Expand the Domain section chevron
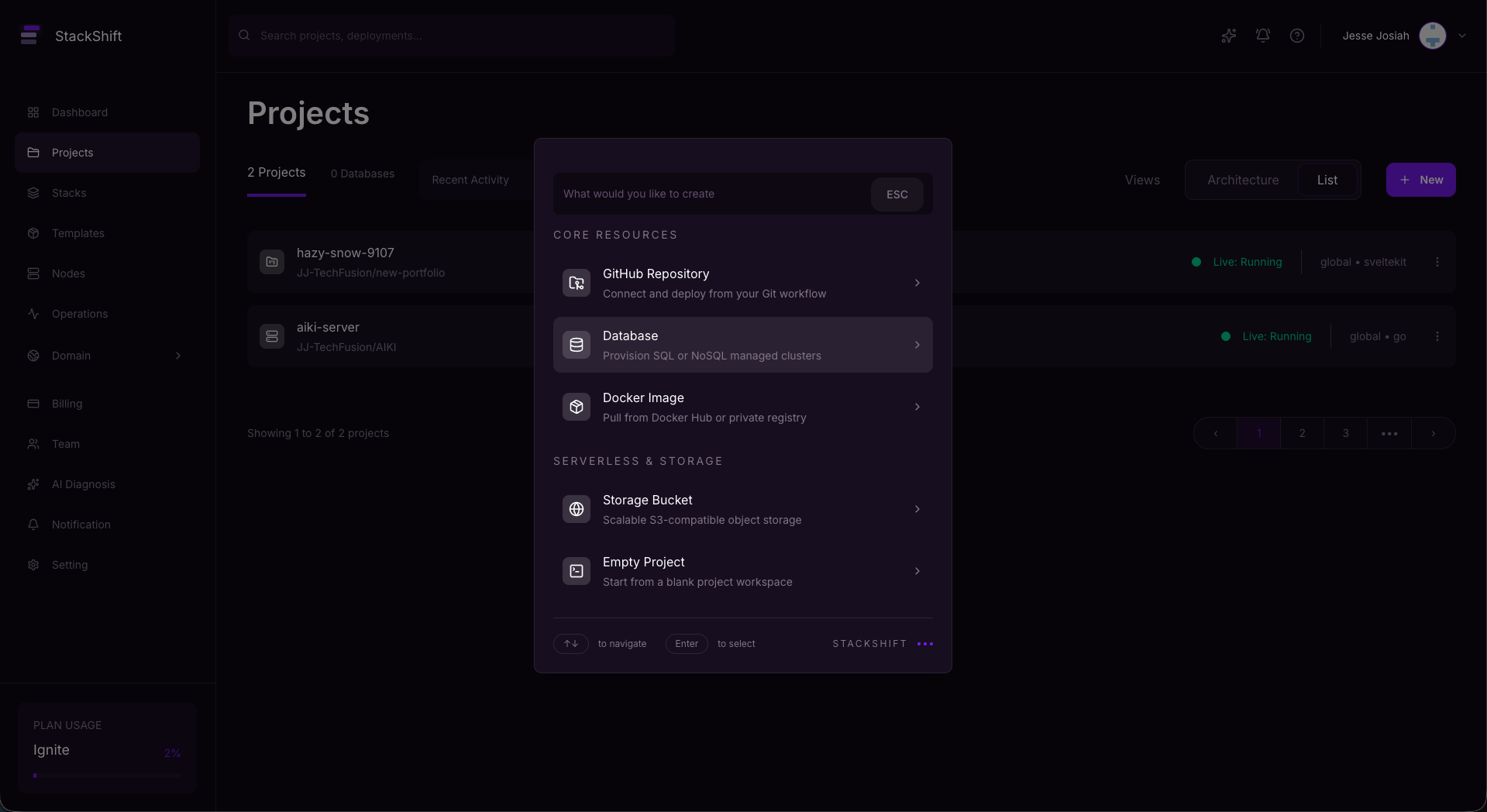1487x812 pixels. pyautogui.click(x=178, y=356)
